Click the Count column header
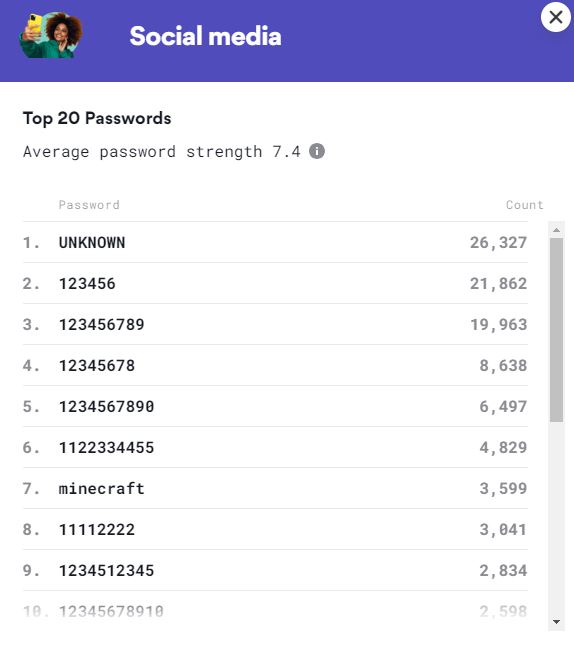 point(525,205)
